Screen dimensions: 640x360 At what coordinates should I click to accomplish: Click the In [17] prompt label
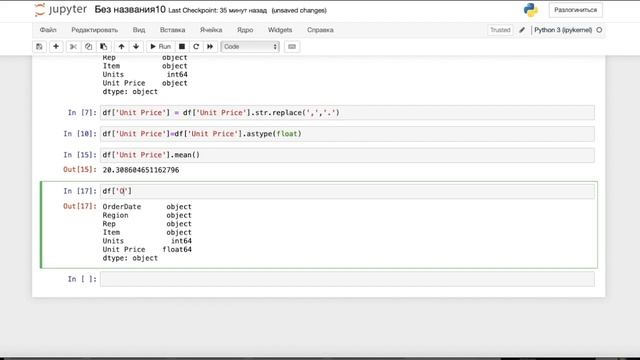point(80,191)
